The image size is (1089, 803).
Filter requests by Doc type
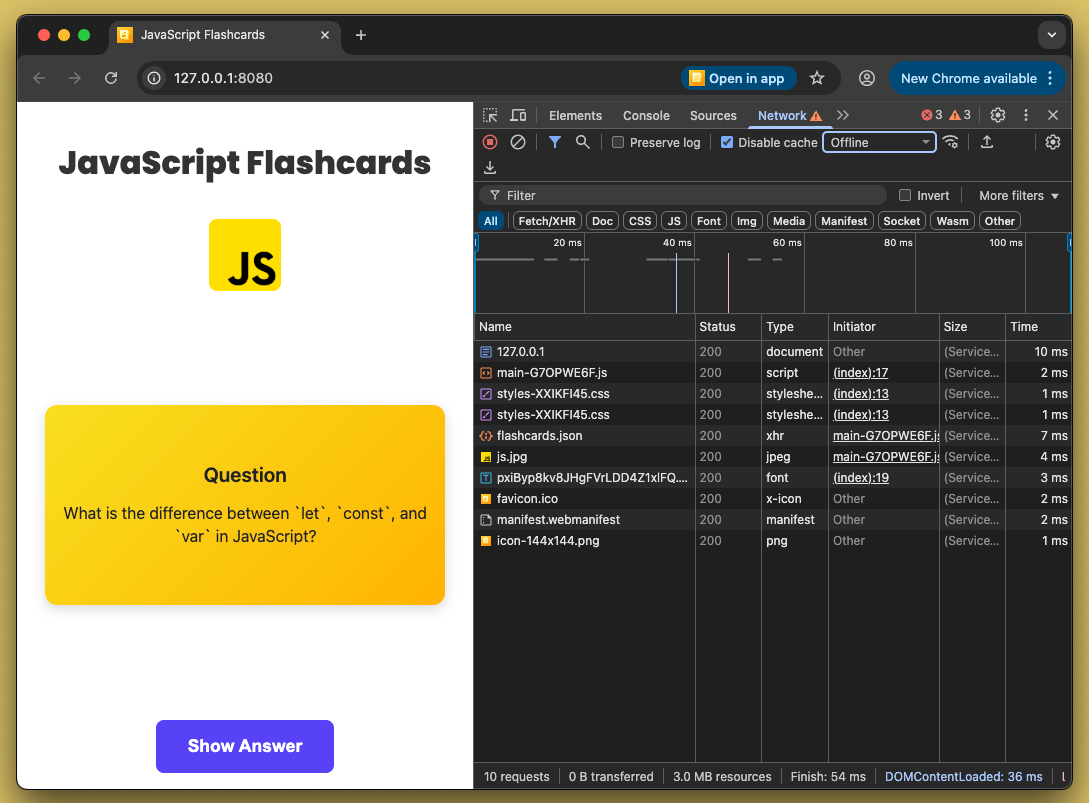point(602,221)
